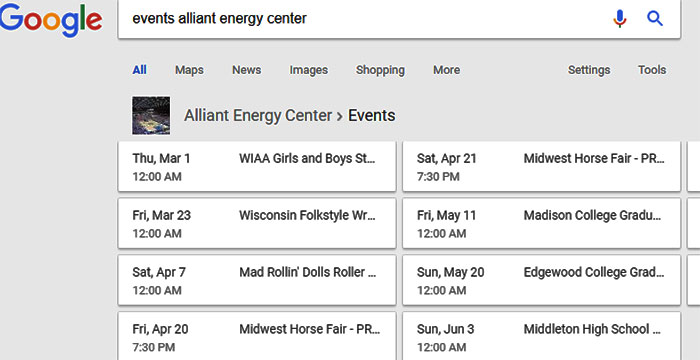Open the Madison College Graduation event May 11
Viewport: 700px width, 360px height.
pos(542,223)
